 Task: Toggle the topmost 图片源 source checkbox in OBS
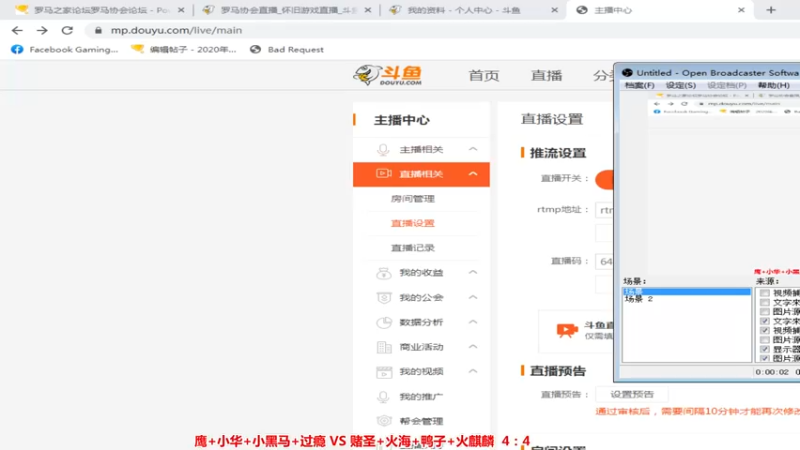[x=764, y=312]
